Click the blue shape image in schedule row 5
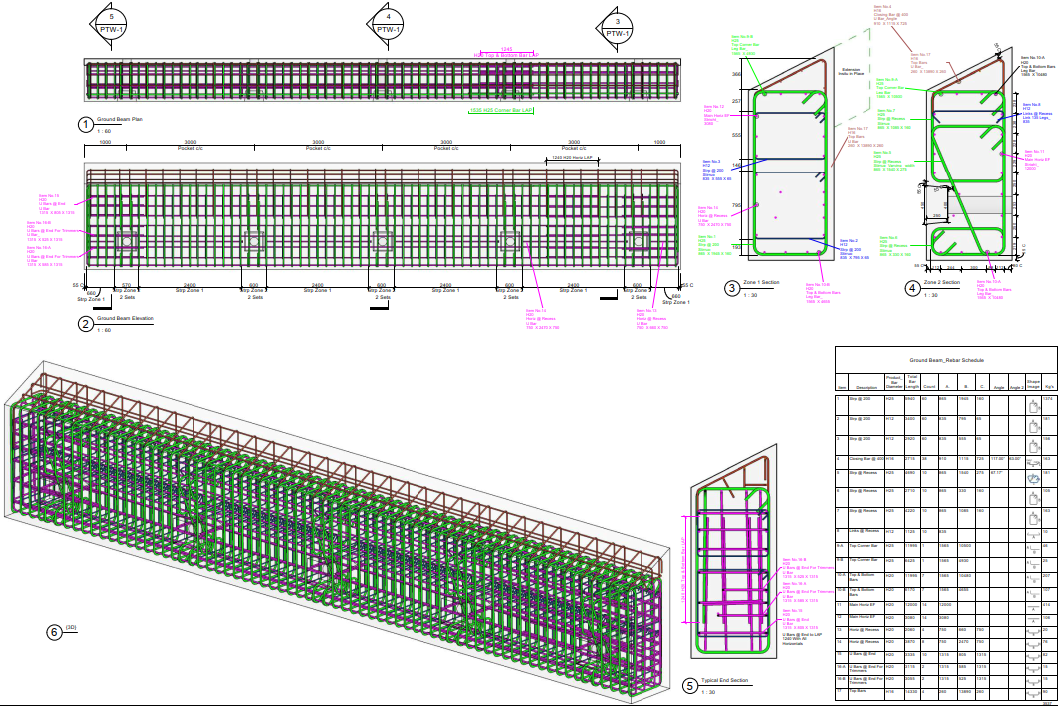The height and width of the screenshot is (706, 1058). pyautogui.click(x=1033, y=479)
